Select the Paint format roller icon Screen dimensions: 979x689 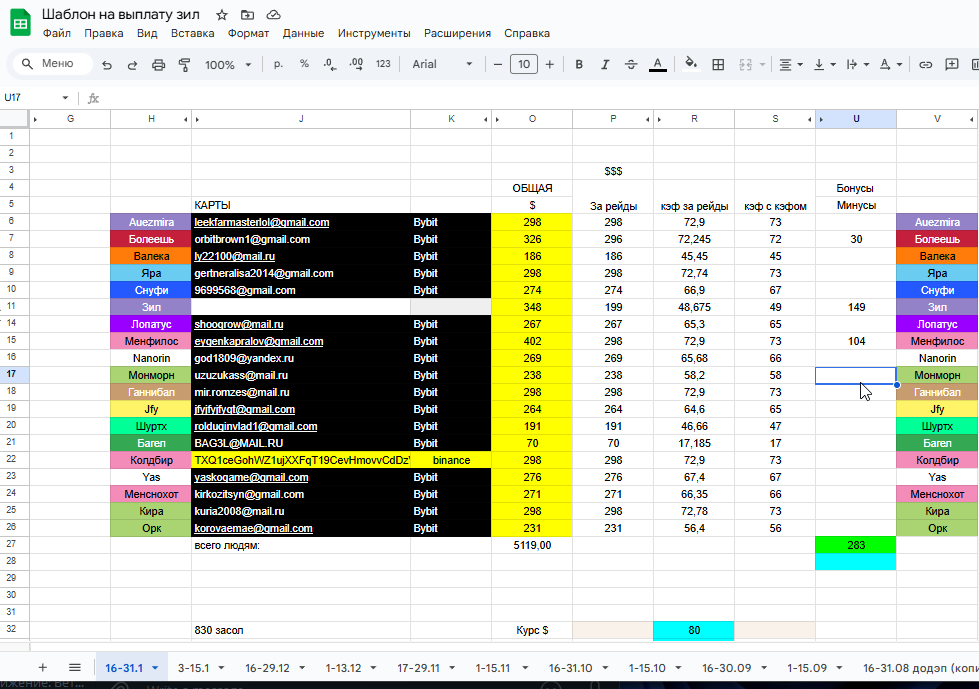tap(184, 64)
